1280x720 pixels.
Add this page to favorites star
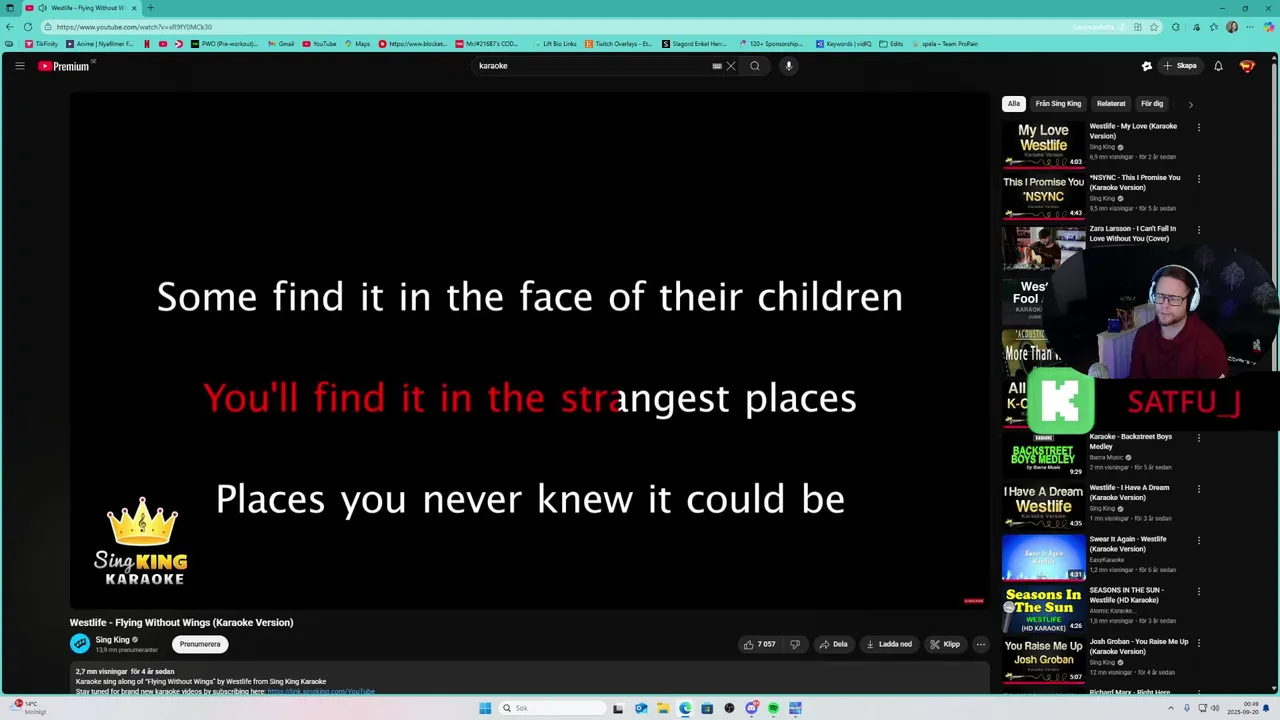(x=1154, y=27)
